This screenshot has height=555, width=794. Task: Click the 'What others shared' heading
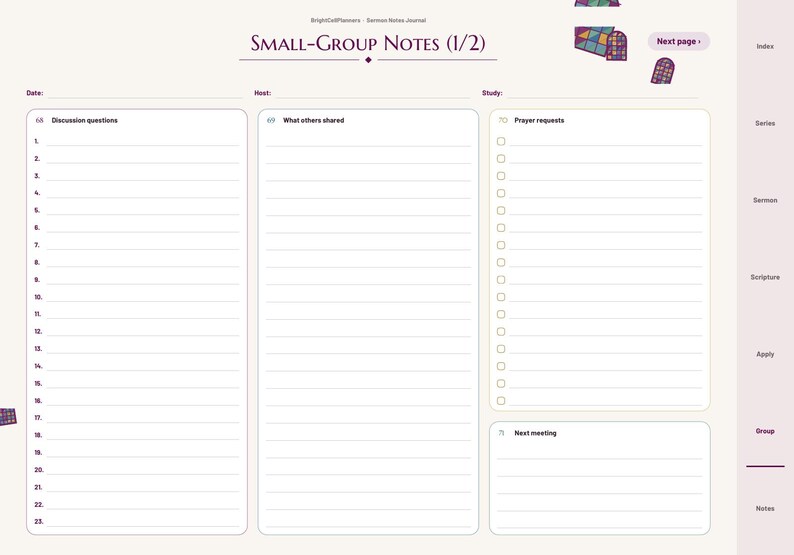point(313,120)
